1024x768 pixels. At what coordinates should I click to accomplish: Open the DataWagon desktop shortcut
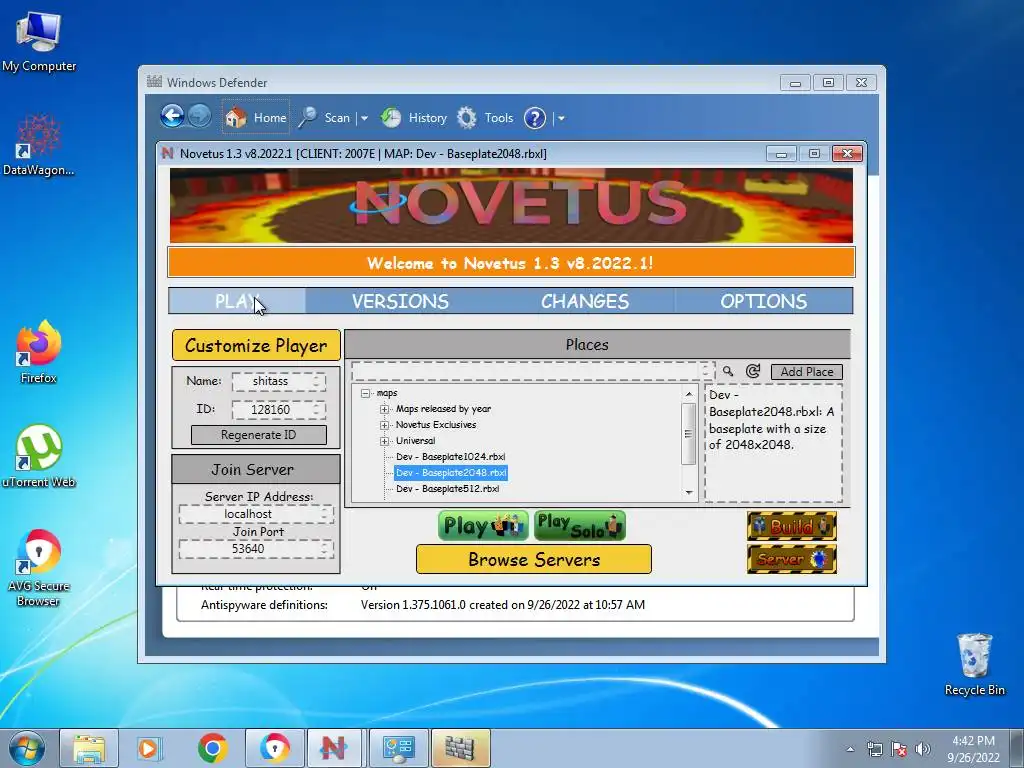(x=39, y=144)
